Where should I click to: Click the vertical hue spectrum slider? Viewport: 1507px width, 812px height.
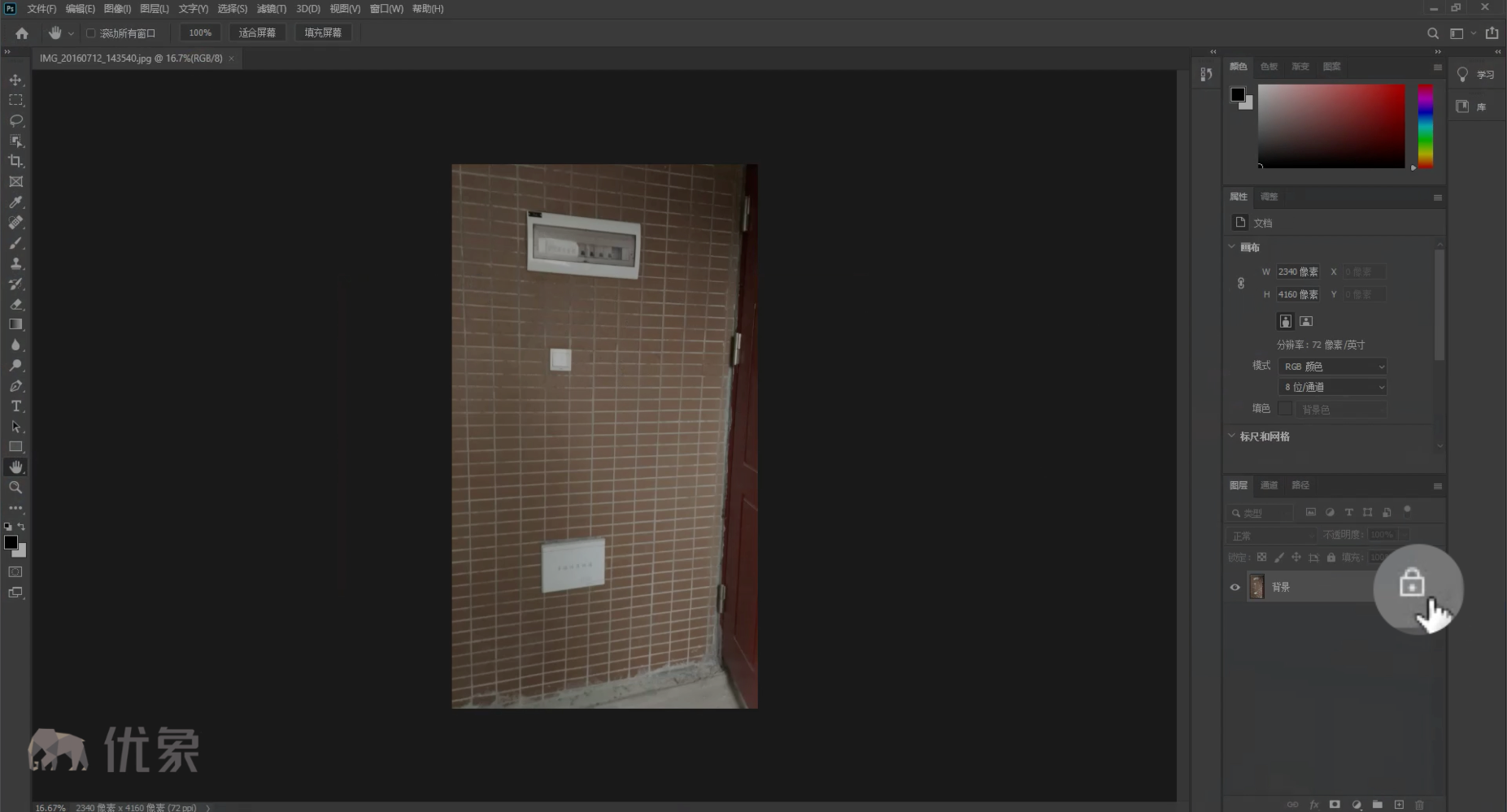[1425, 126]
